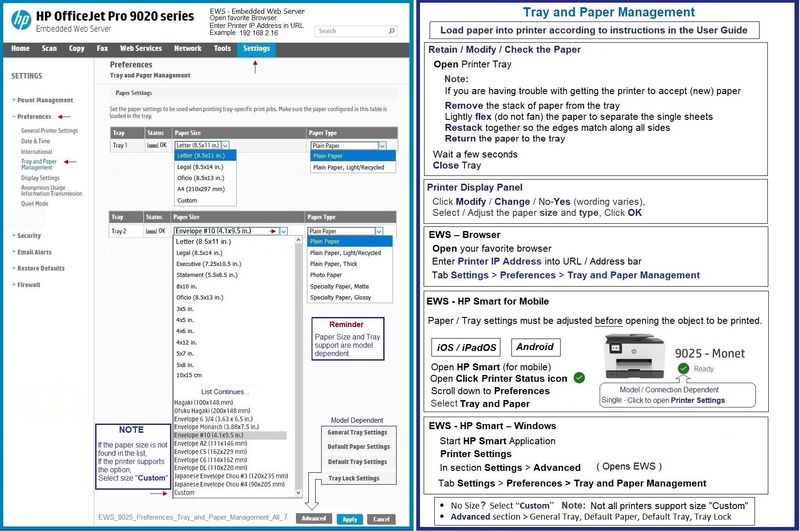Open Default Tray Settings
Image resolution: width=800 pixels, height=531 pixels.
[358, 462]
